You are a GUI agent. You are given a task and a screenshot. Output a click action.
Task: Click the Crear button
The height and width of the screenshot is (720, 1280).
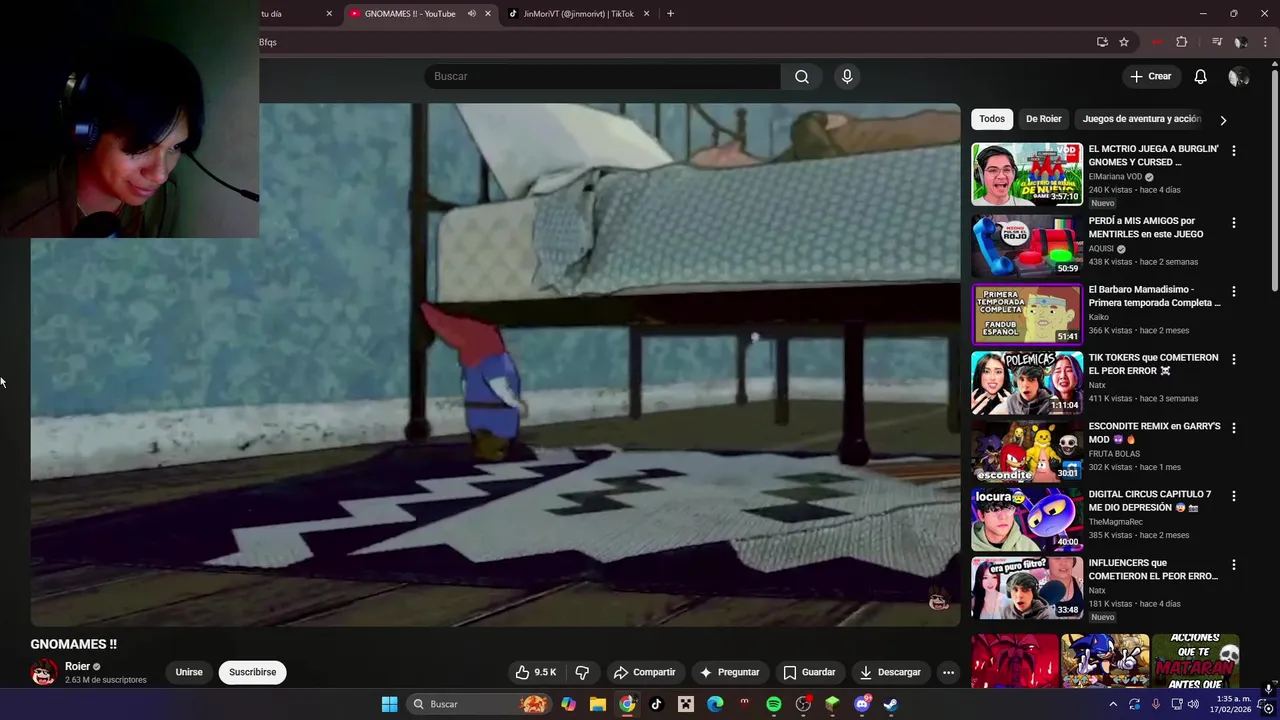coord(1150,76)
